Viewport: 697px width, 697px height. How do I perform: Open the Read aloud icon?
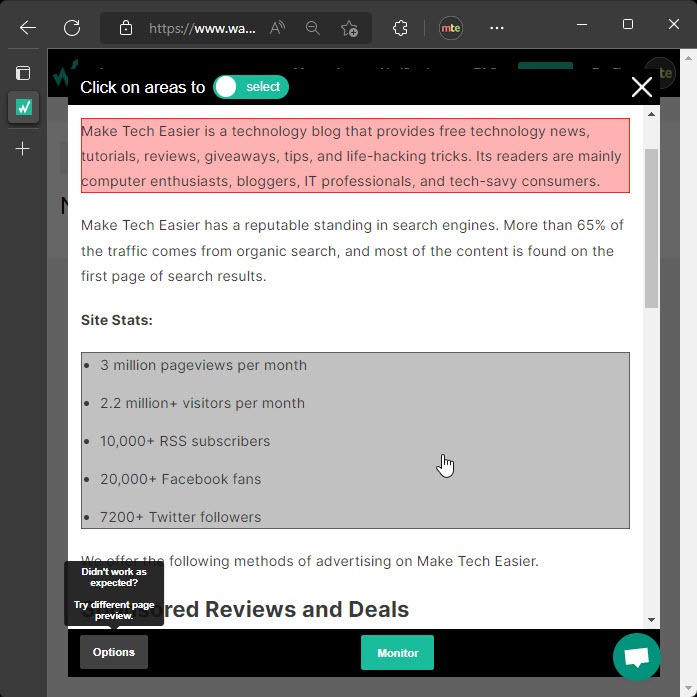pyautogui.click(x=277, y=28)
